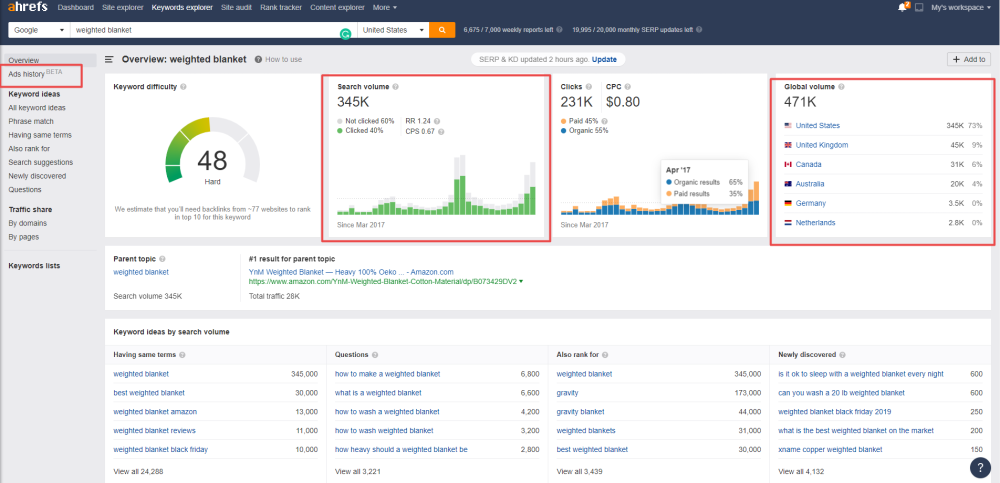Viewport: 1000px width, 483px height.
Task: Click the Update SERP link
Action: pos(604,60)
